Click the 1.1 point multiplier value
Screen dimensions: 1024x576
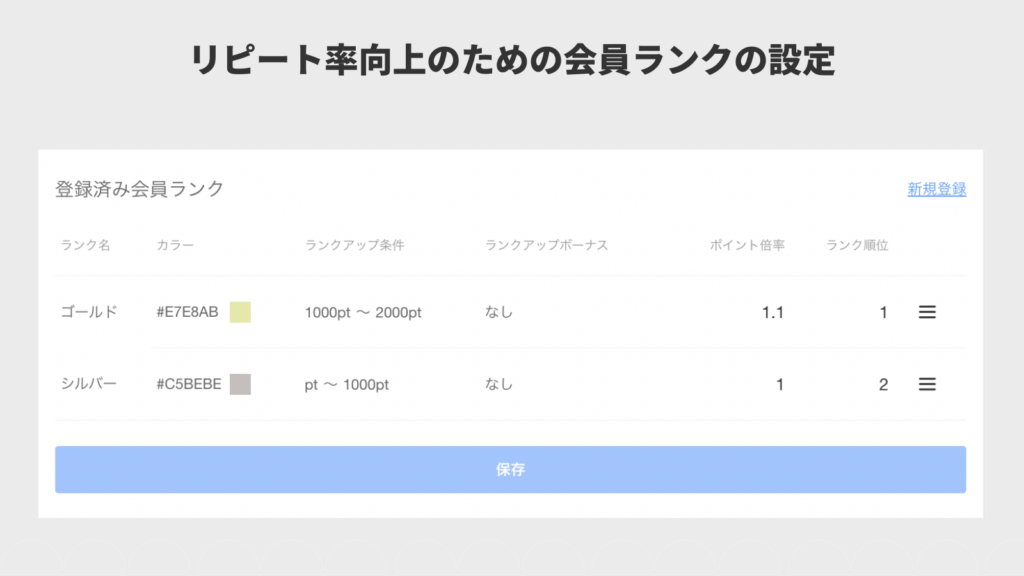pos(772,312)
